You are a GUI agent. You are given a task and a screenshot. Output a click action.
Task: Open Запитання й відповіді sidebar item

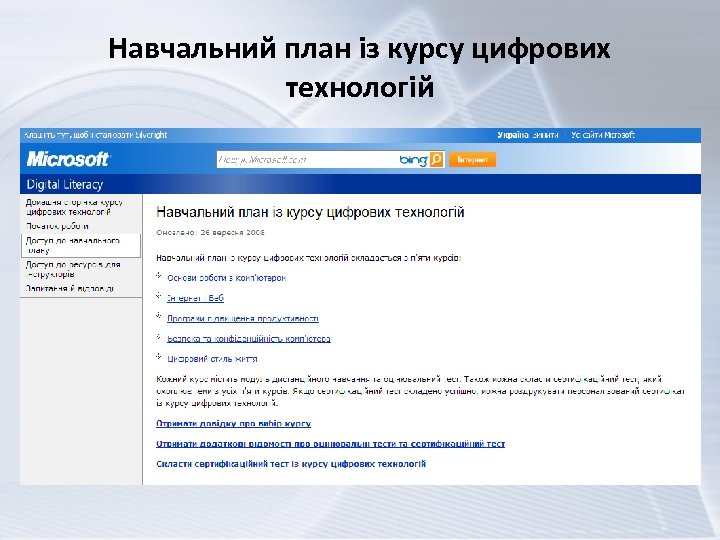click(x=69, y=288)
